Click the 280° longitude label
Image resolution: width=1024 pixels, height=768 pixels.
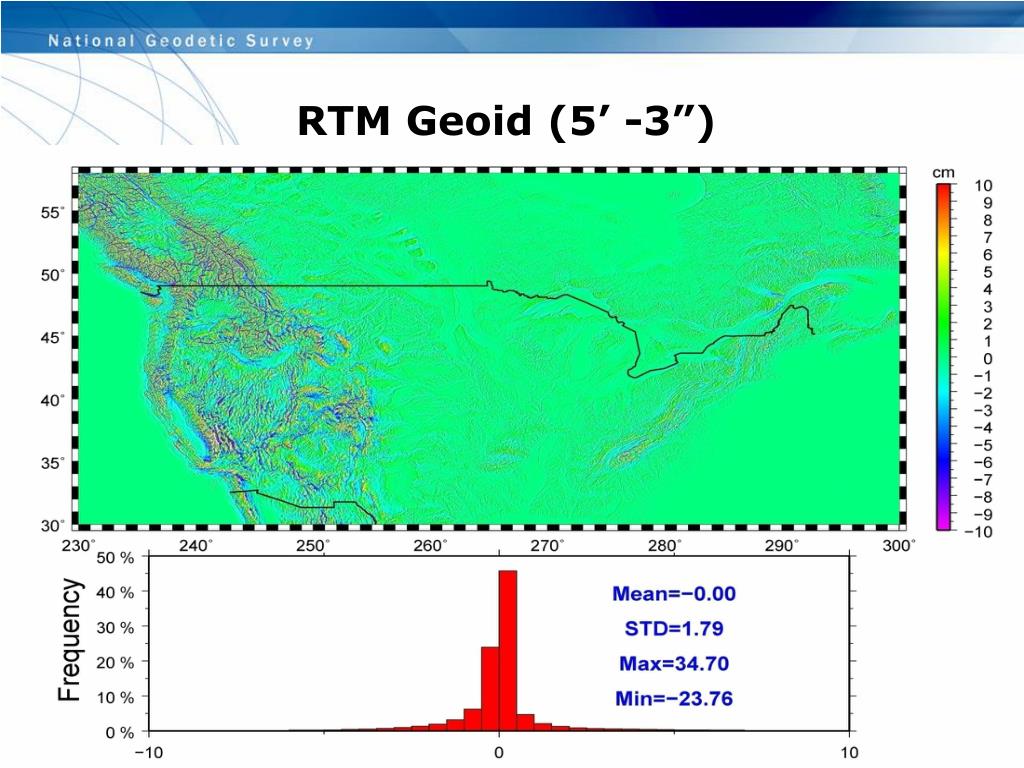click(x=665, y=545)
